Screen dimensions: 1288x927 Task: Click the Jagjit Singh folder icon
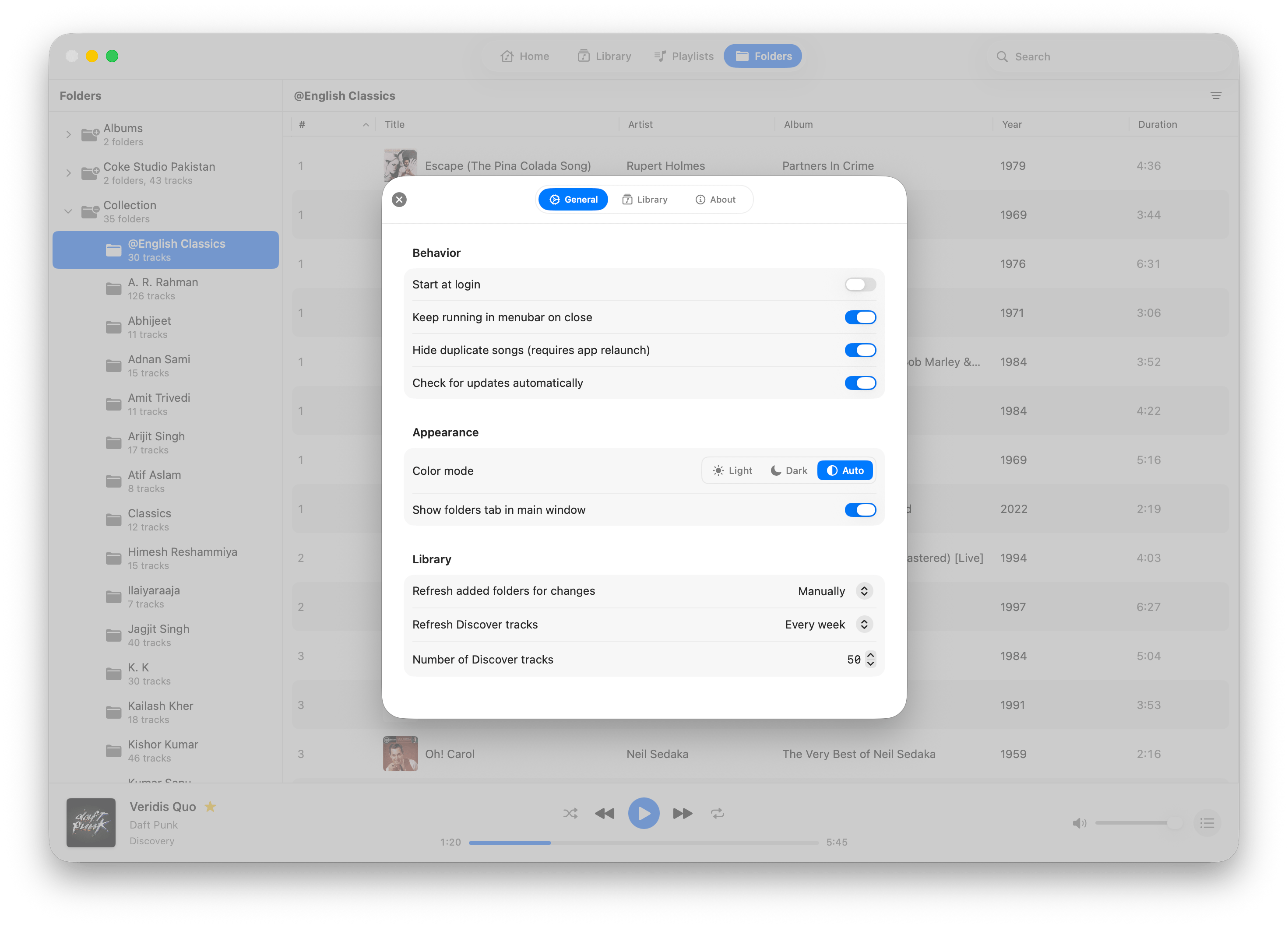coord(113,636)
